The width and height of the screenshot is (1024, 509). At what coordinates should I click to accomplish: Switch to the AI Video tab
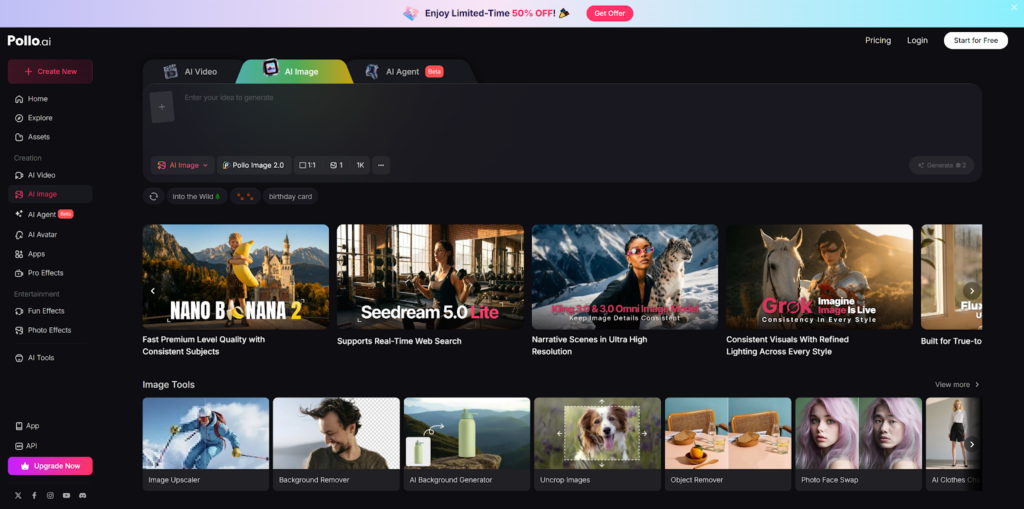(190, 72)
